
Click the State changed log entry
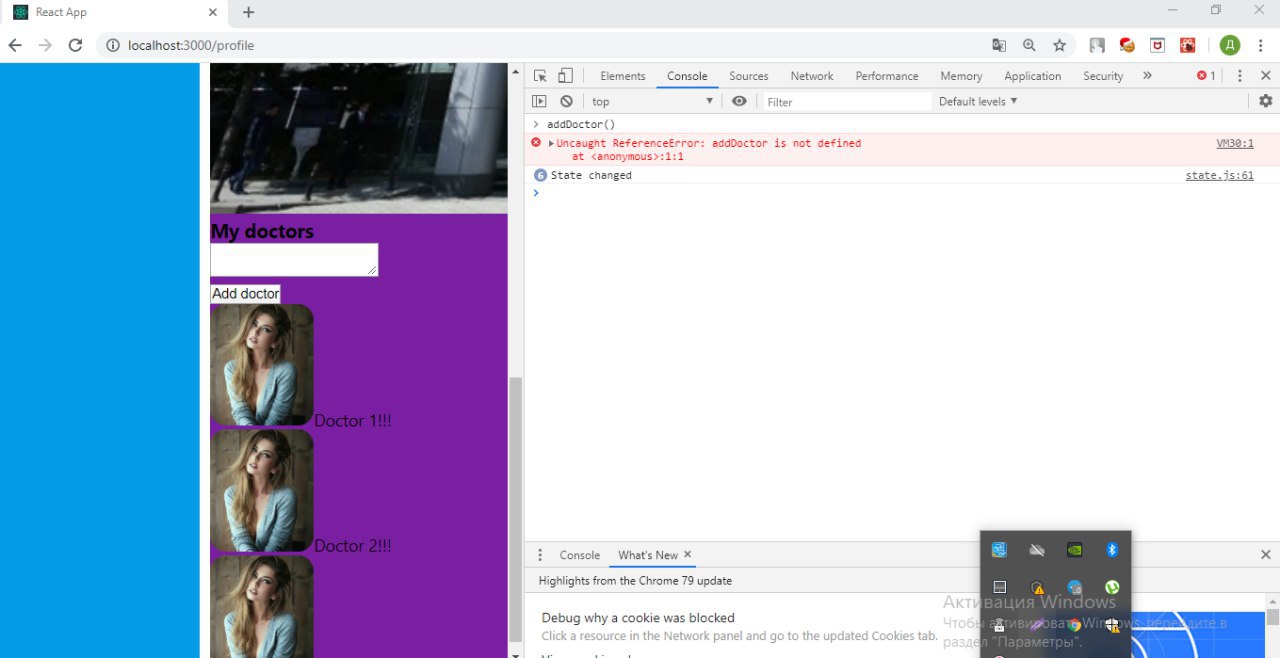coord(591,175)
